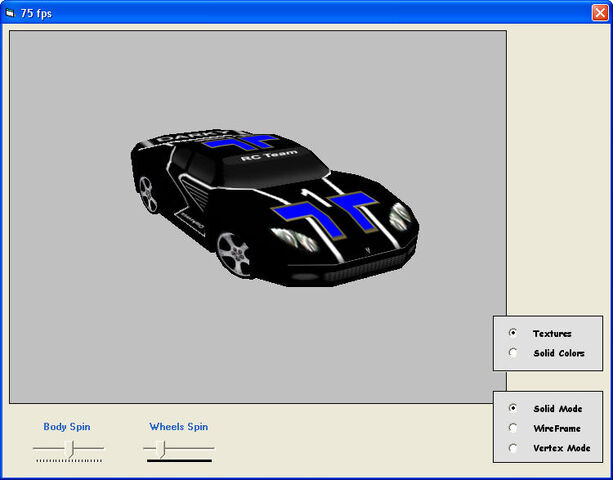
Task: Select the Textures radio button
Action: pyautogui.click(x=513, y=333)
